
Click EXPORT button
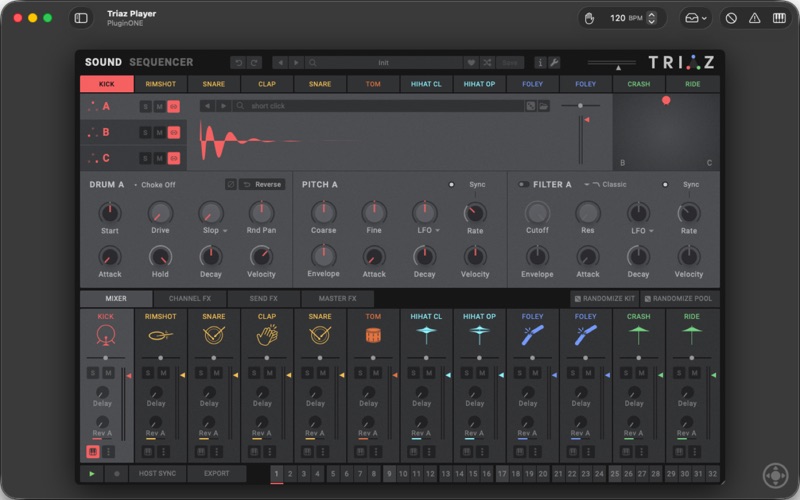click(217, 473)
